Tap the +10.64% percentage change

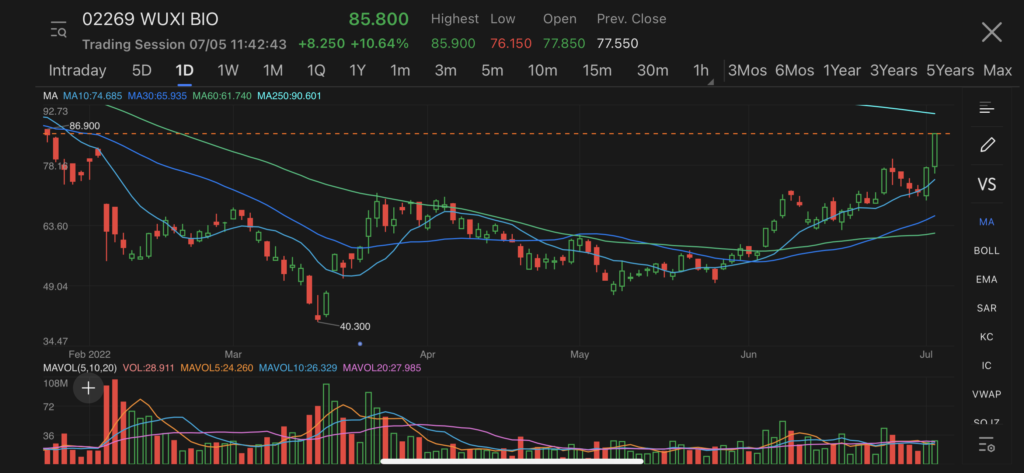tap(379, 44)
